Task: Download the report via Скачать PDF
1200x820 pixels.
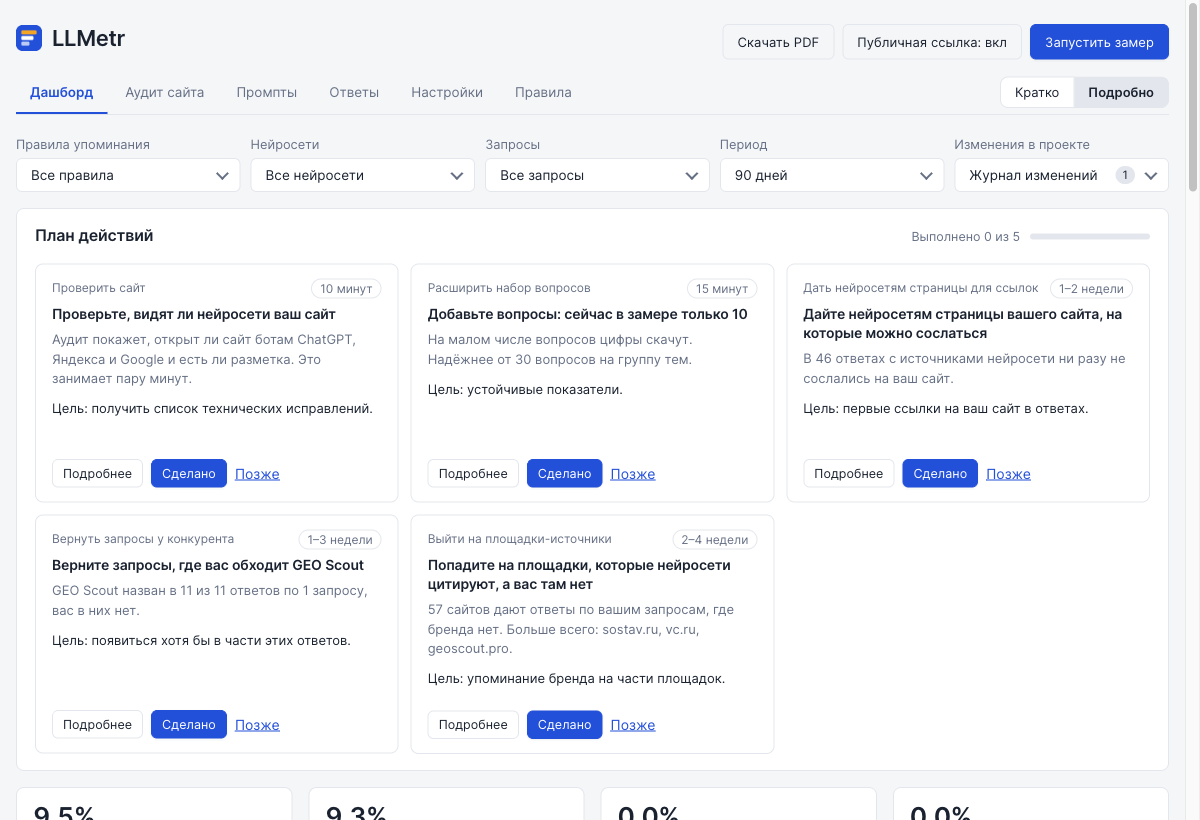Action: click(778, 42)
